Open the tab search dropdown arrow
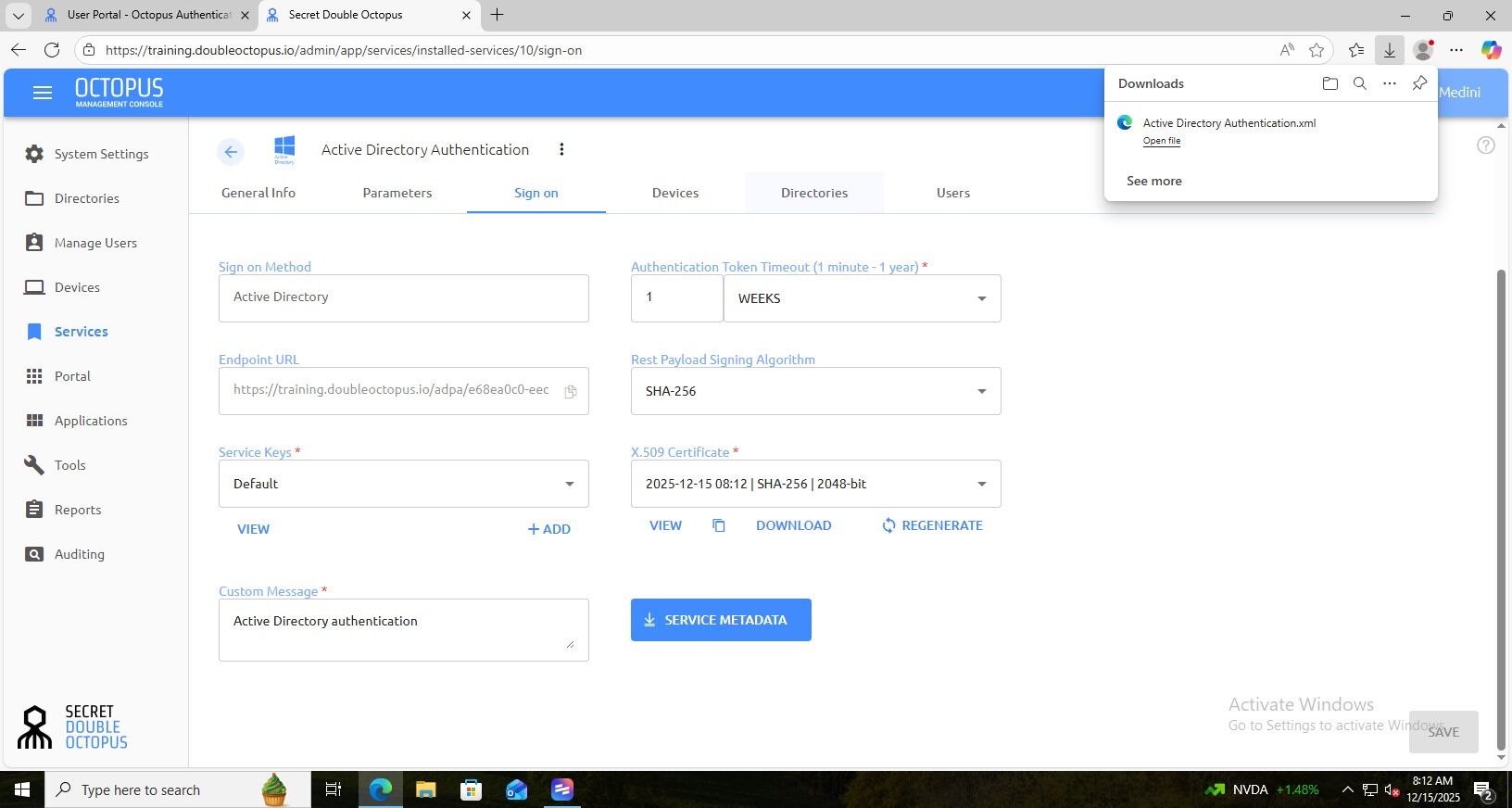Screen dimensions: 1512x808 pyautogui.click(x=18, y=16)
